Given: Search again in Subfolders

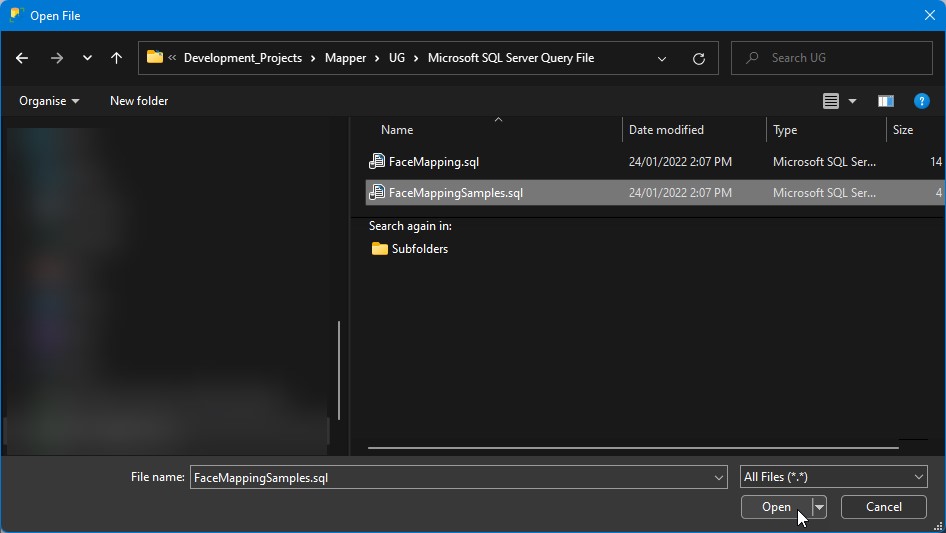Looking at the screenshot, I should point(419,249).
